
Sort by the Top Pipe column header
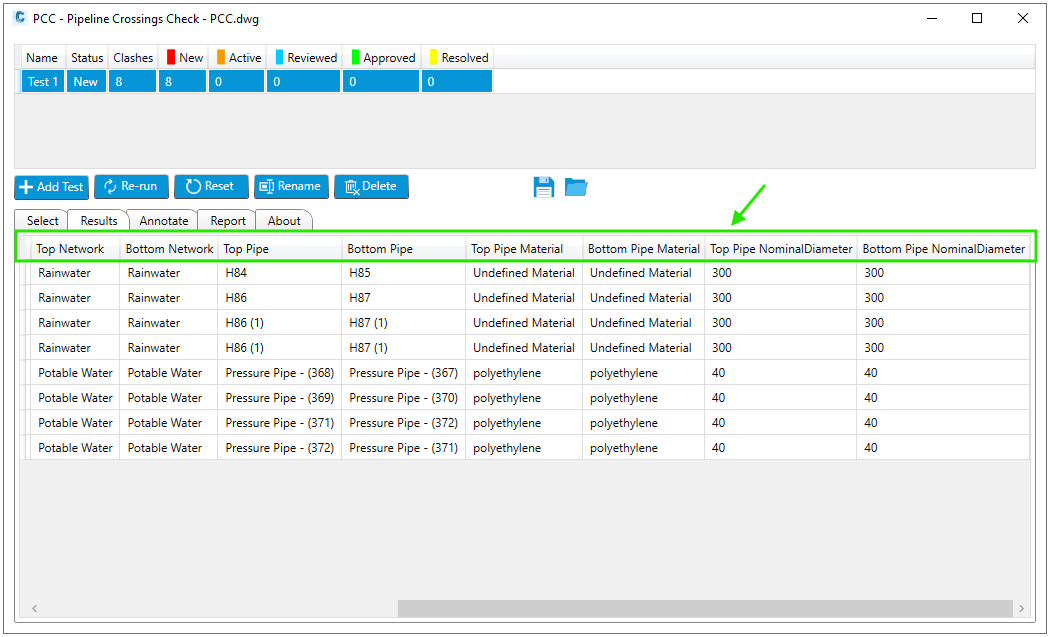click(x=280, y=249)
